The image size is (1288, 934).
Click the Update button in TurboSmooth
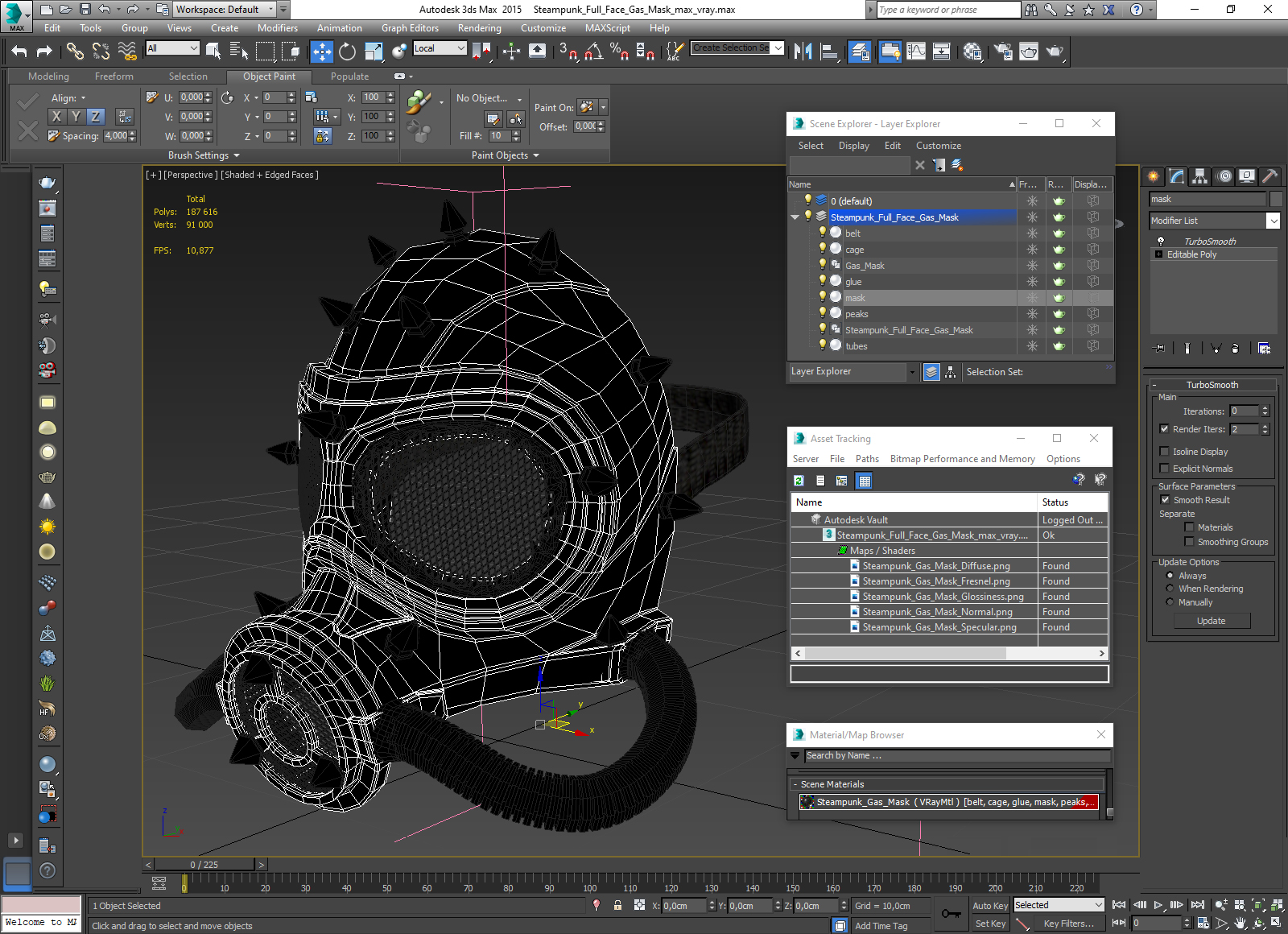click(x=1212, y=621)
